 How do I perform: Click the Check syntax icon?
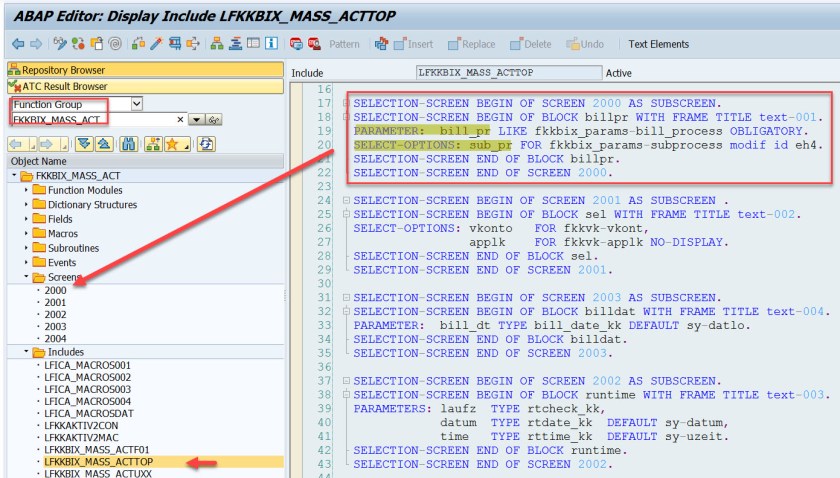(138, 44)
